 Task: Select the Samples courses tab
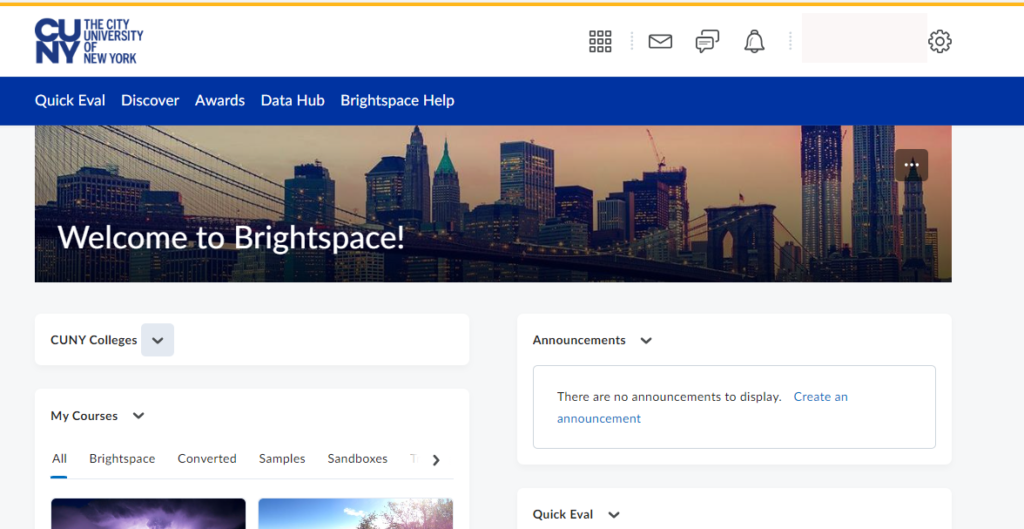pos(282,459)
